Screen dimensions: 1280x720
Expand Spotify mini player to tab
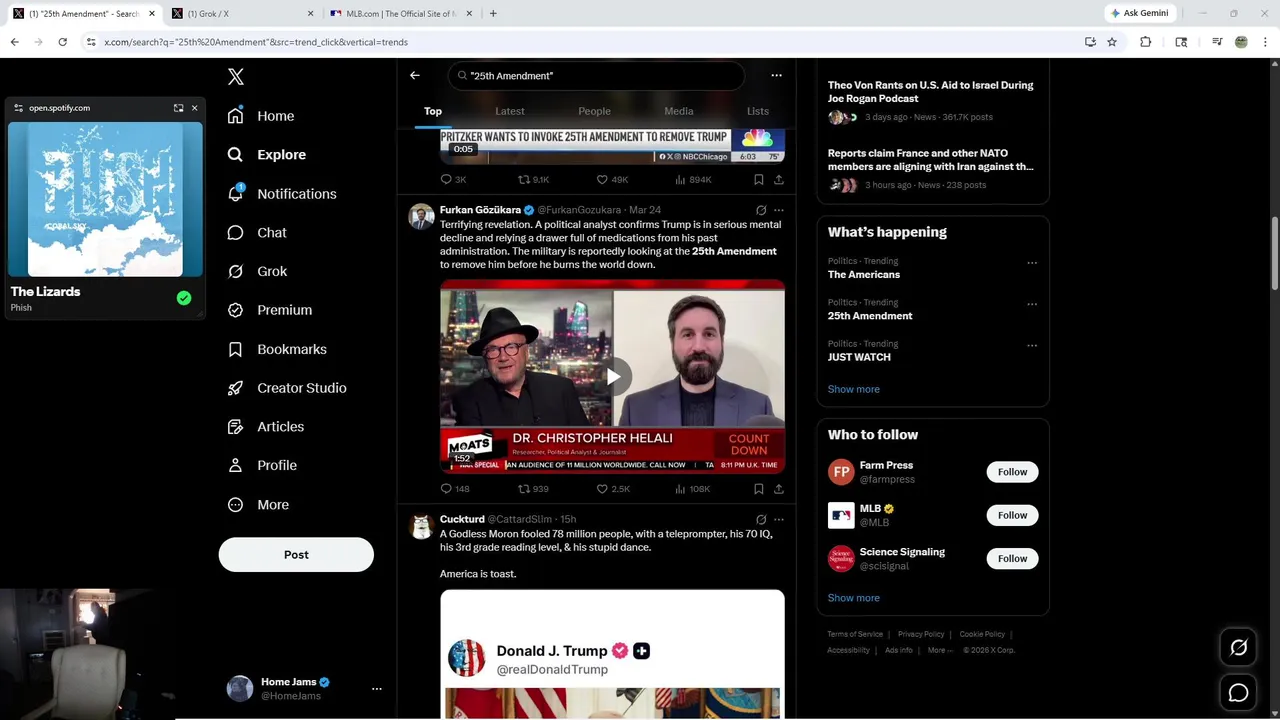click(178, 108)
